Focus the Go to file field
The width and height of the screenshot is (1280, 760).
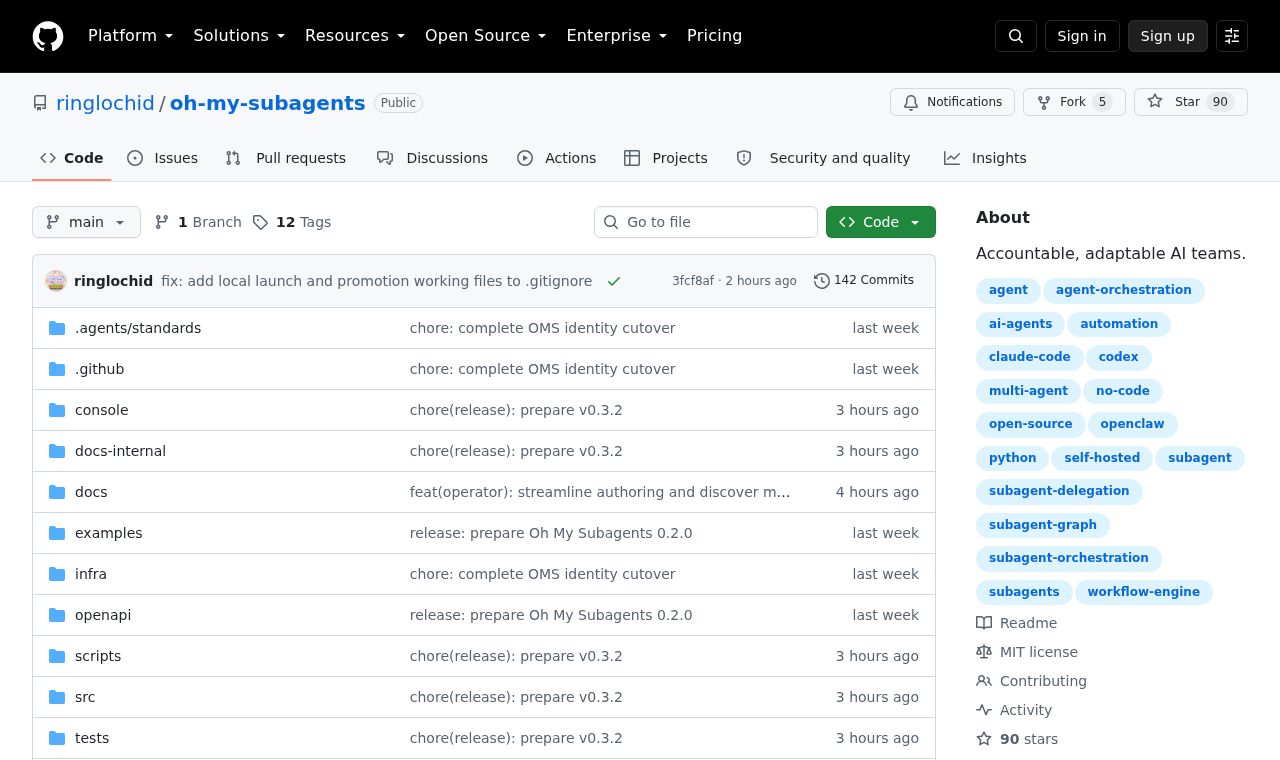coord(706,222)
